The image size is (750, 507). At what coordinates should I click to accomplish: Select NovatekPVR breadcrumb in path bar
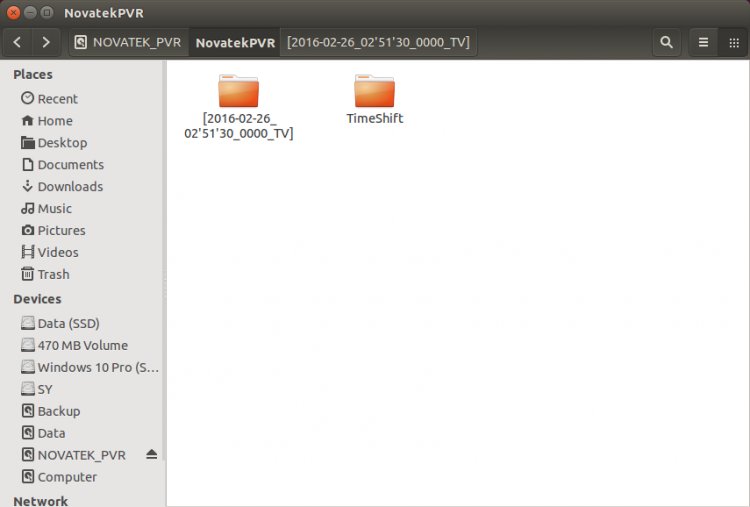coord(235,42)
